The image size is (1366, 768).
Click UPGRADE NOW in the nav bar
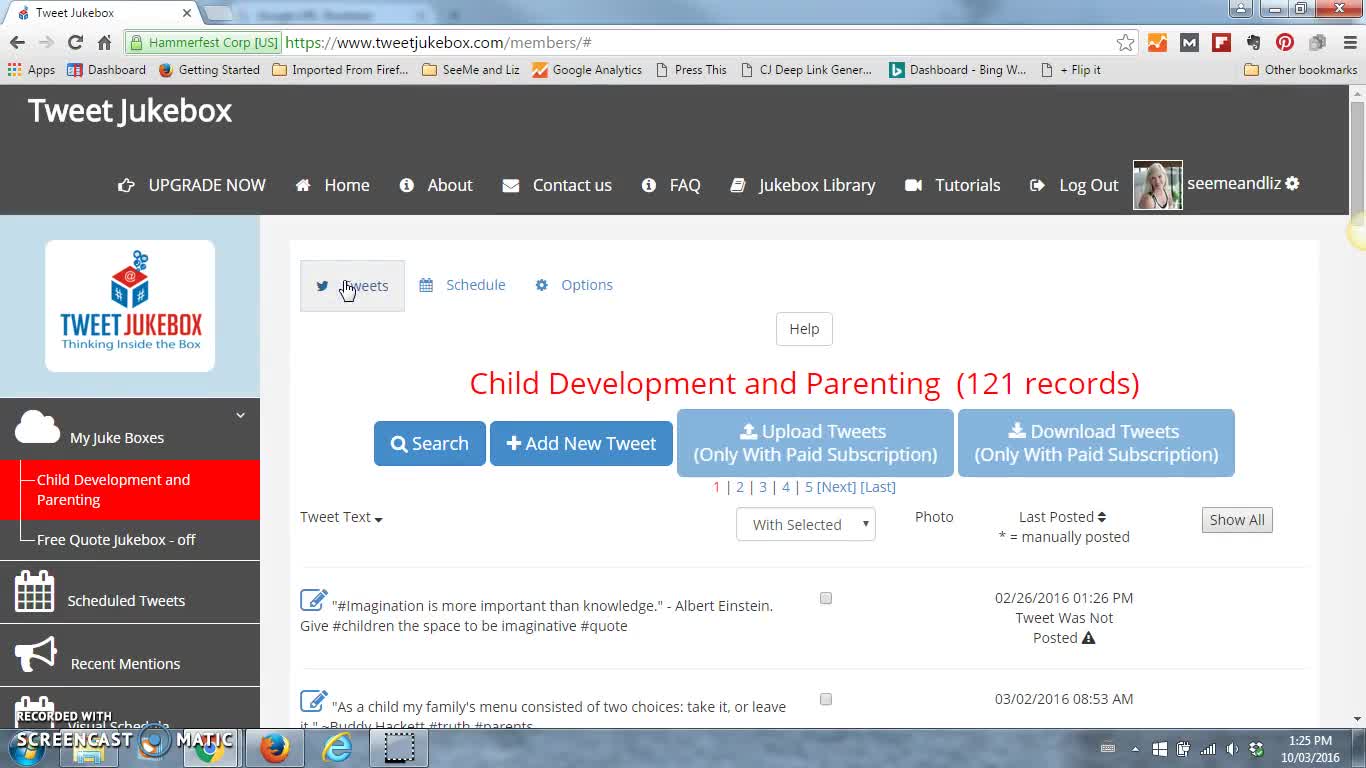click(192, 185)
